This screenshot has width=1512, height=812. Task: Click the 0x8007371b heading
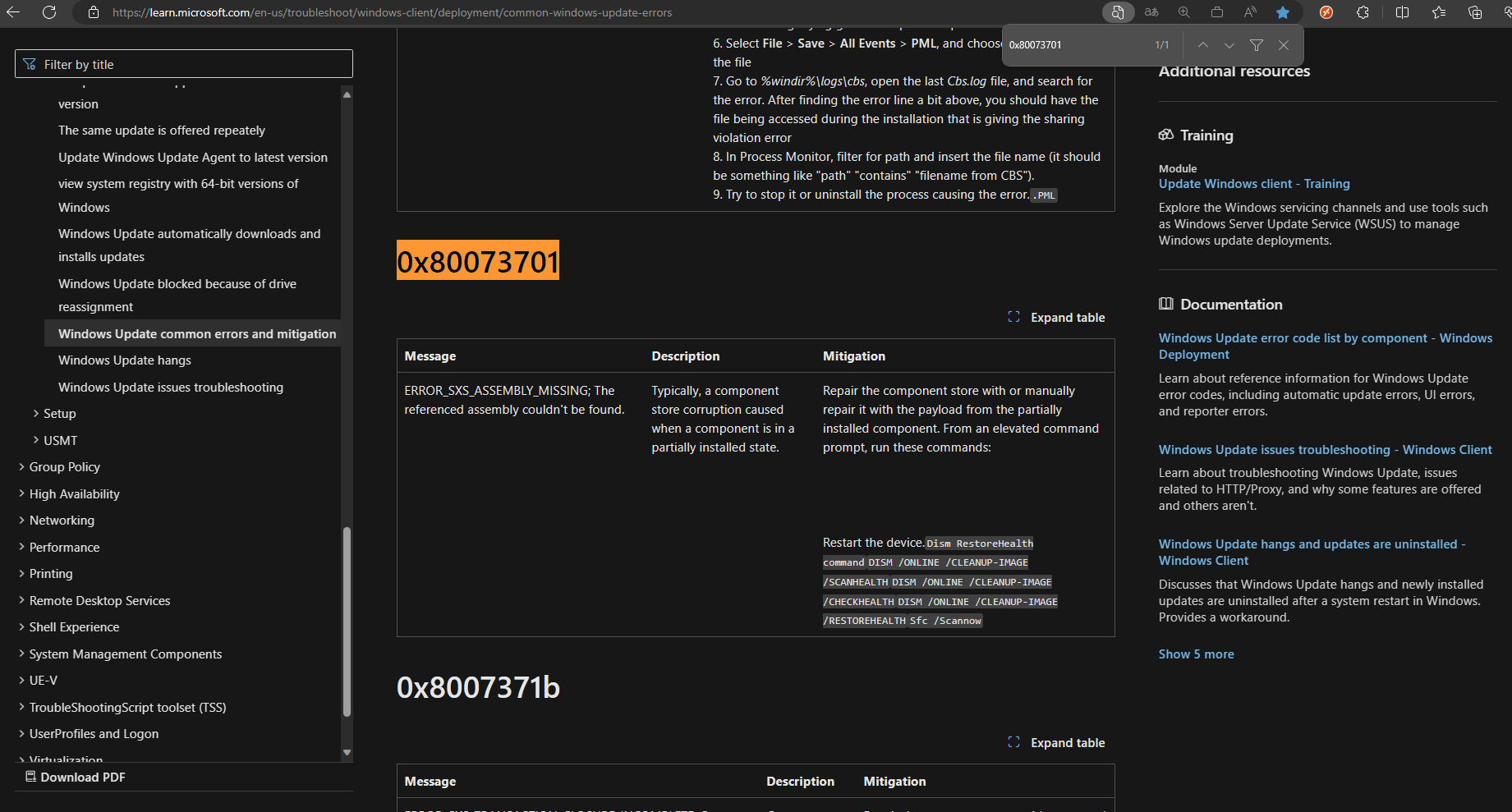pos(478,687)
